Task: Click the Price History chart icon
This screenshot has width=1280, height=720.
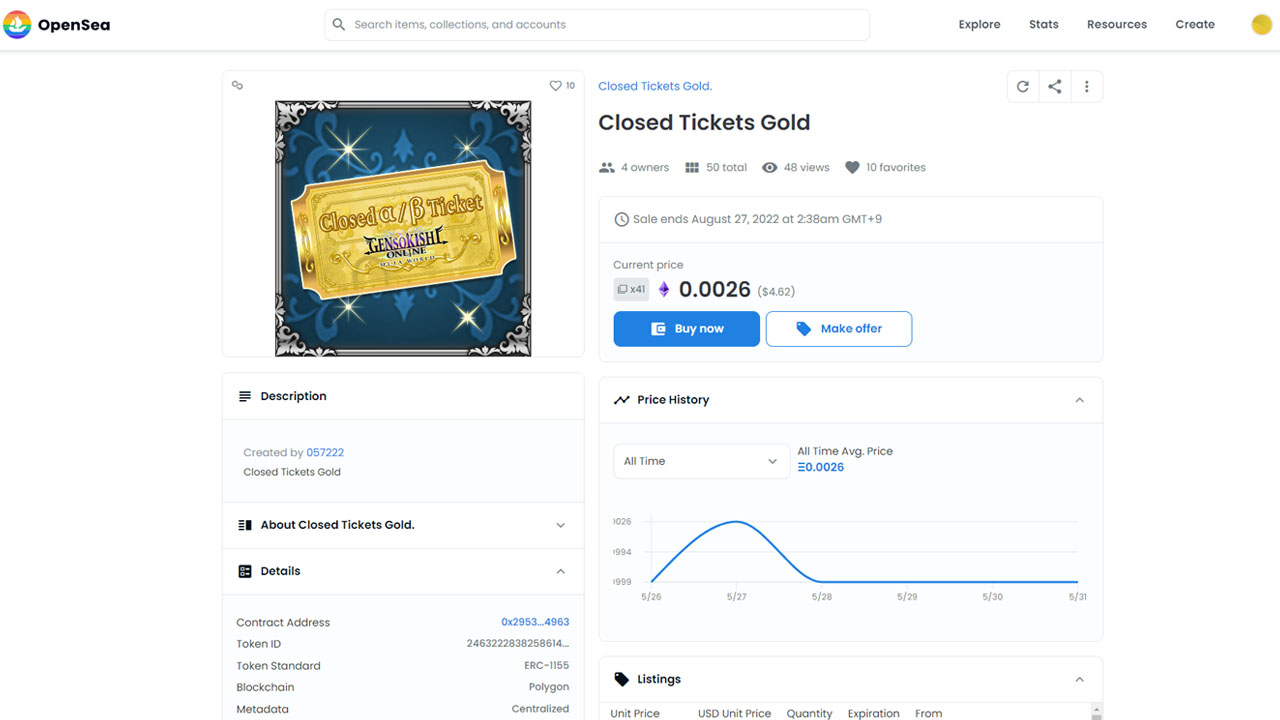Action: click(622, 399)
